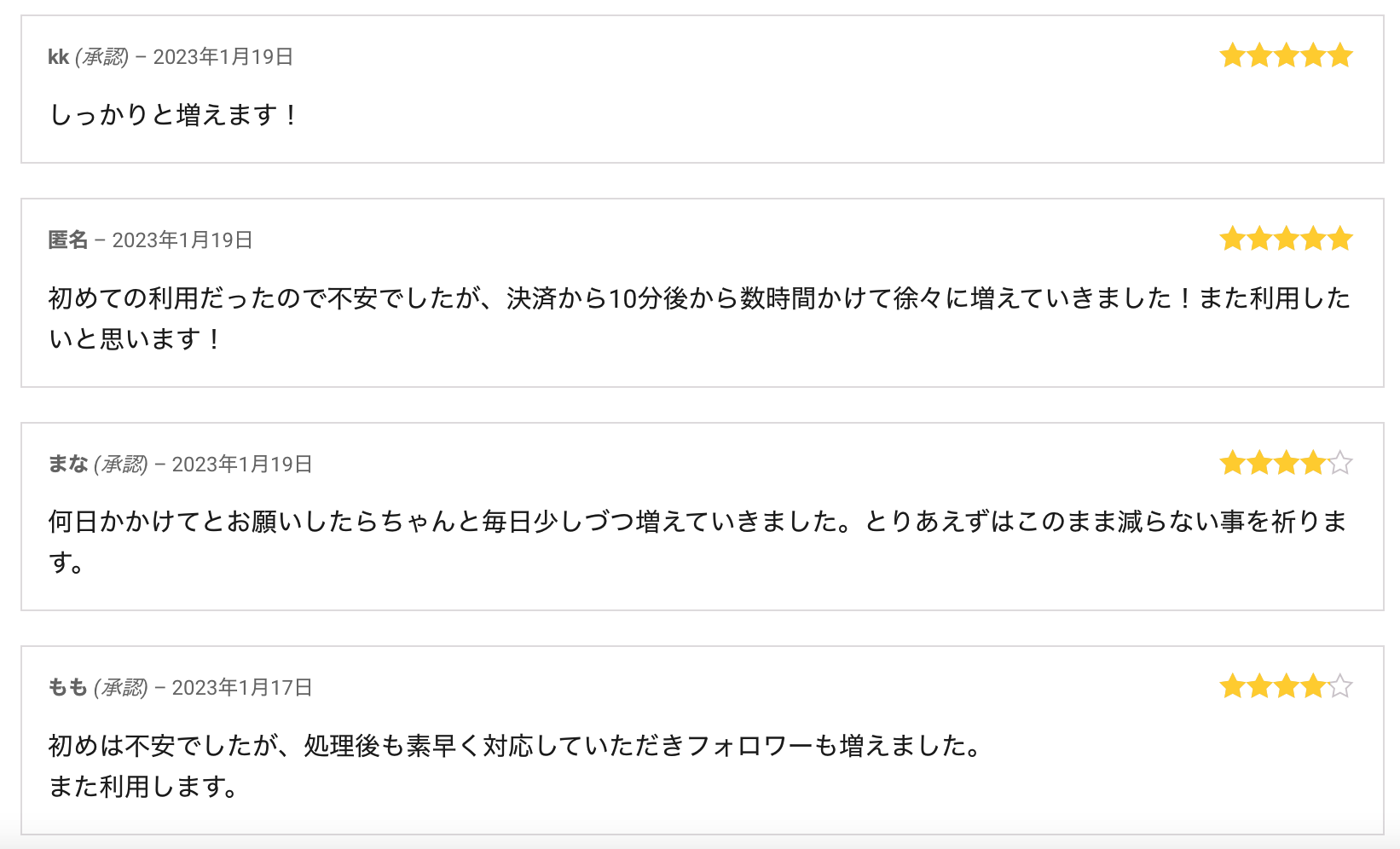This screenshot has width=1400, height=849.
Task: Click the empty fifth star on まな's review
Action: click(x=1340, y=463)
